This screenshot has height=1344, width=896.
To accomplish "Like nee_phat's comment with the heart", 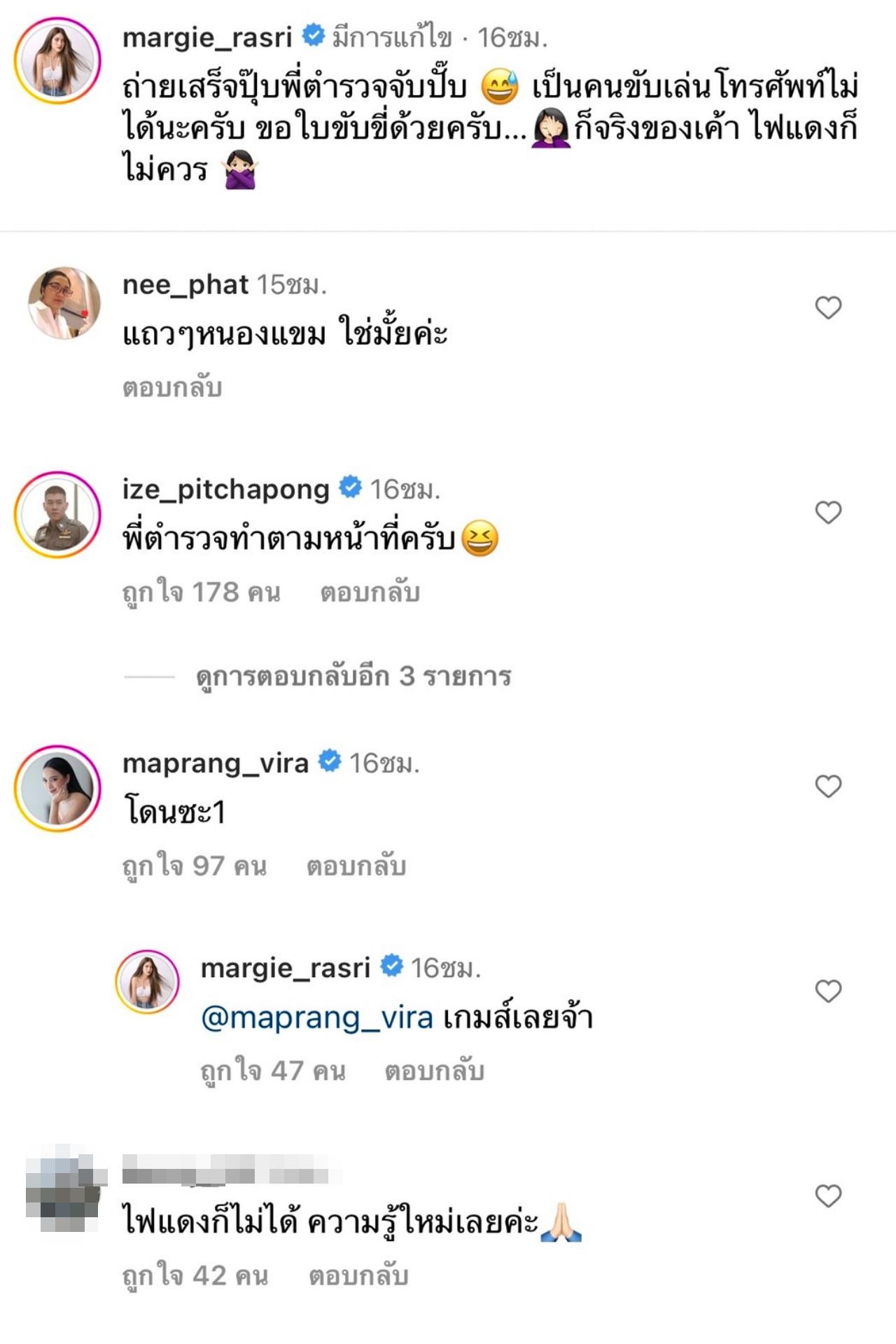I will 828,307.
